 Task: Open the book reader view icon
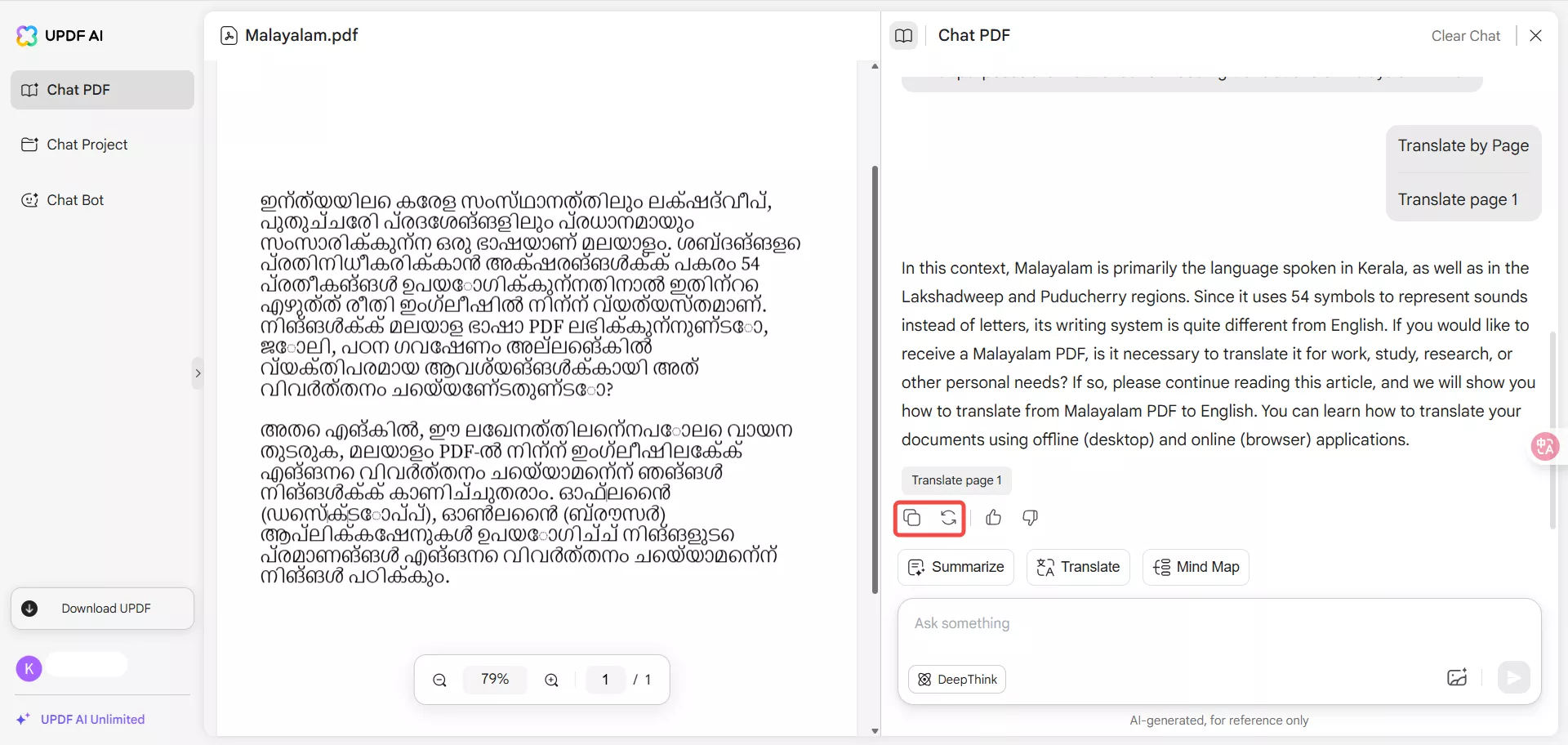click(x=904, y=35)
